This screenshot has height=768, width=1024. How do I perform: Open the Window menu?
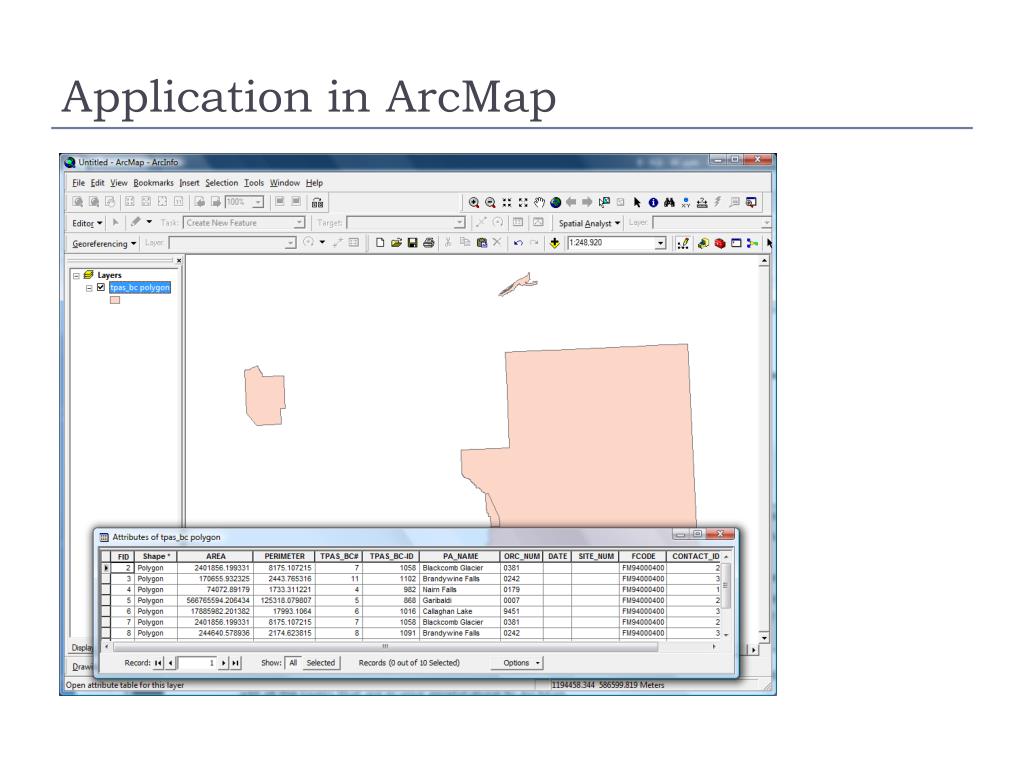coord(285,183)
